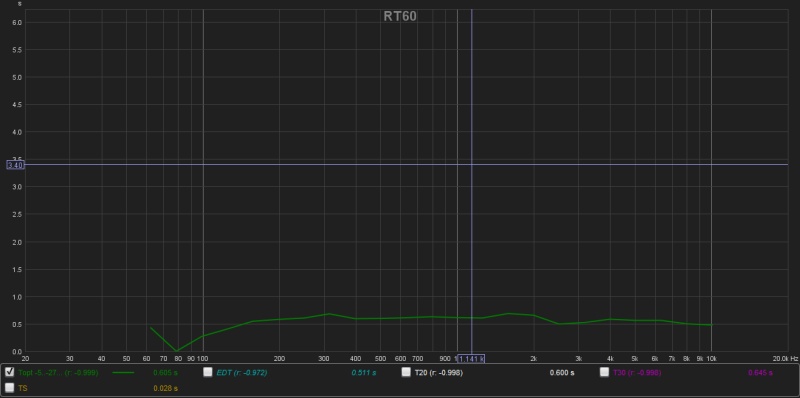Click the RT60 graph title
This screenshot has width=800, height=398.
coord(400,16)
